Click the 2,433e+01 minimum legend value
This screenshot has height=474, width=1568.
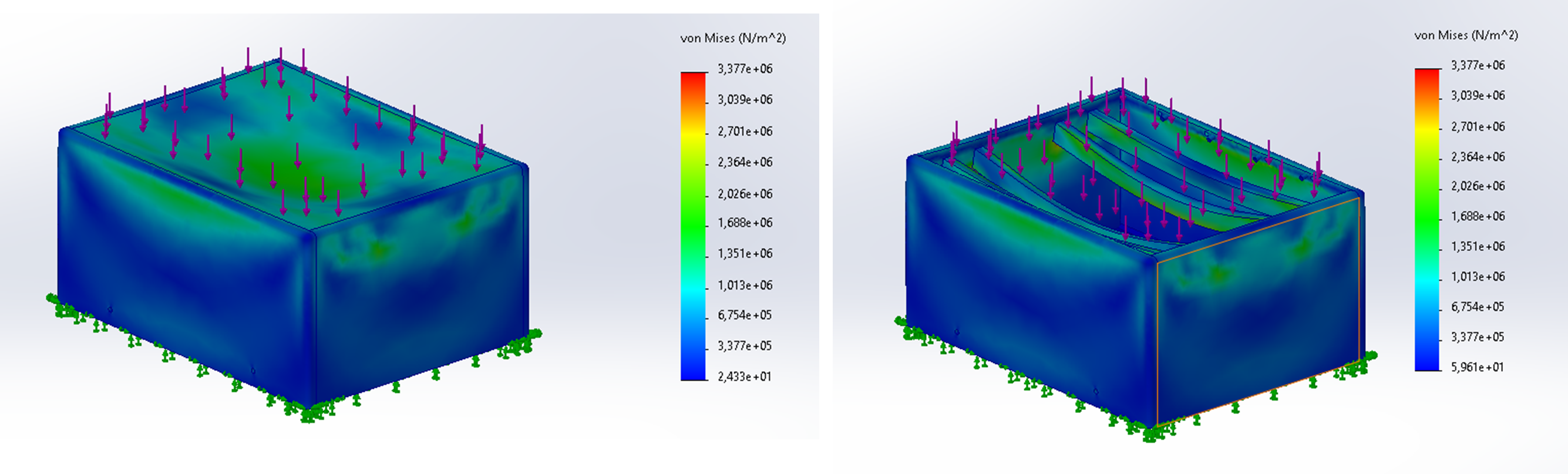(x=744, y=376)
